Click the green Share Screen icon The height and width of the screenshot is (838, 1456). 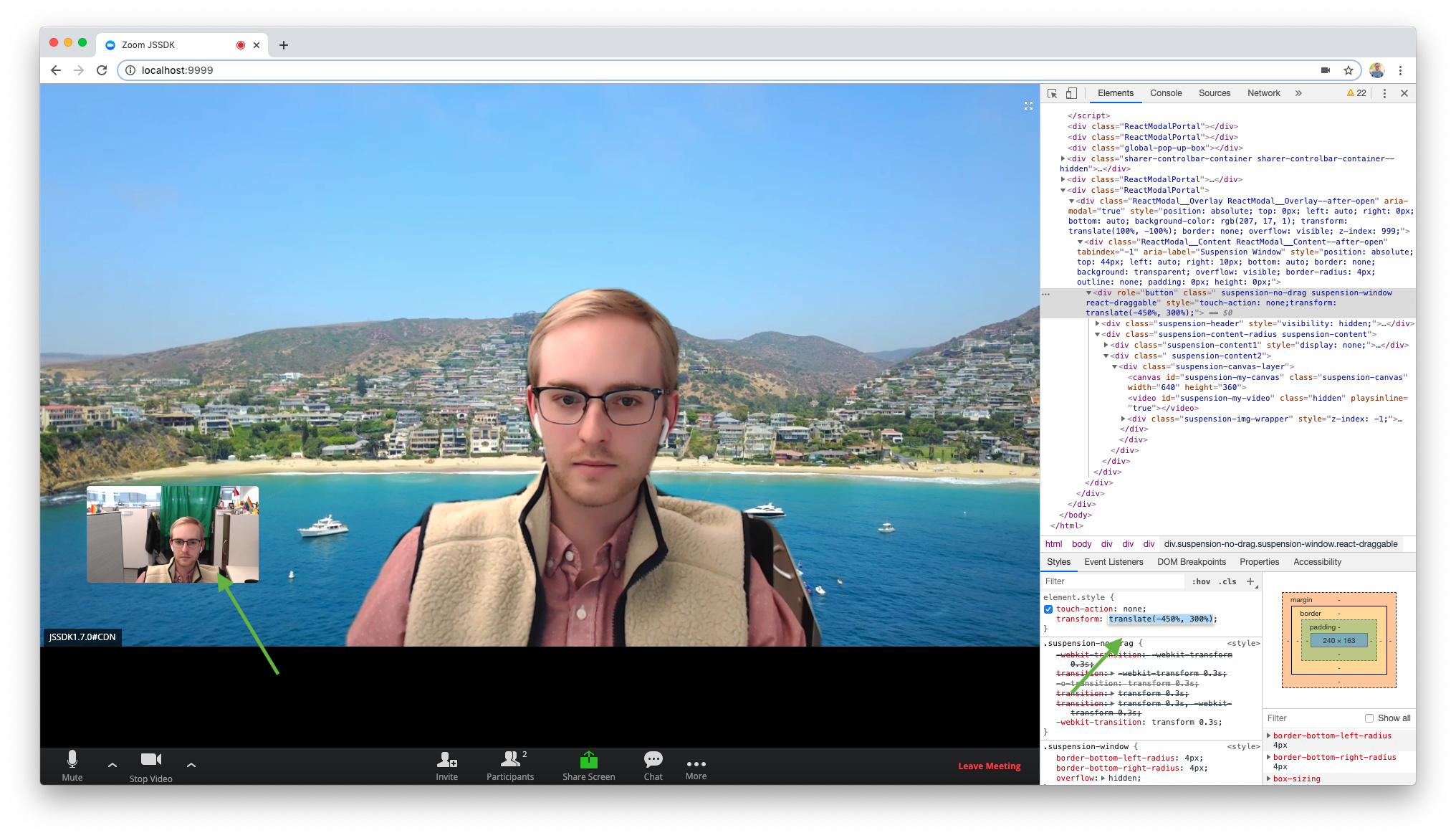(588, 760)
